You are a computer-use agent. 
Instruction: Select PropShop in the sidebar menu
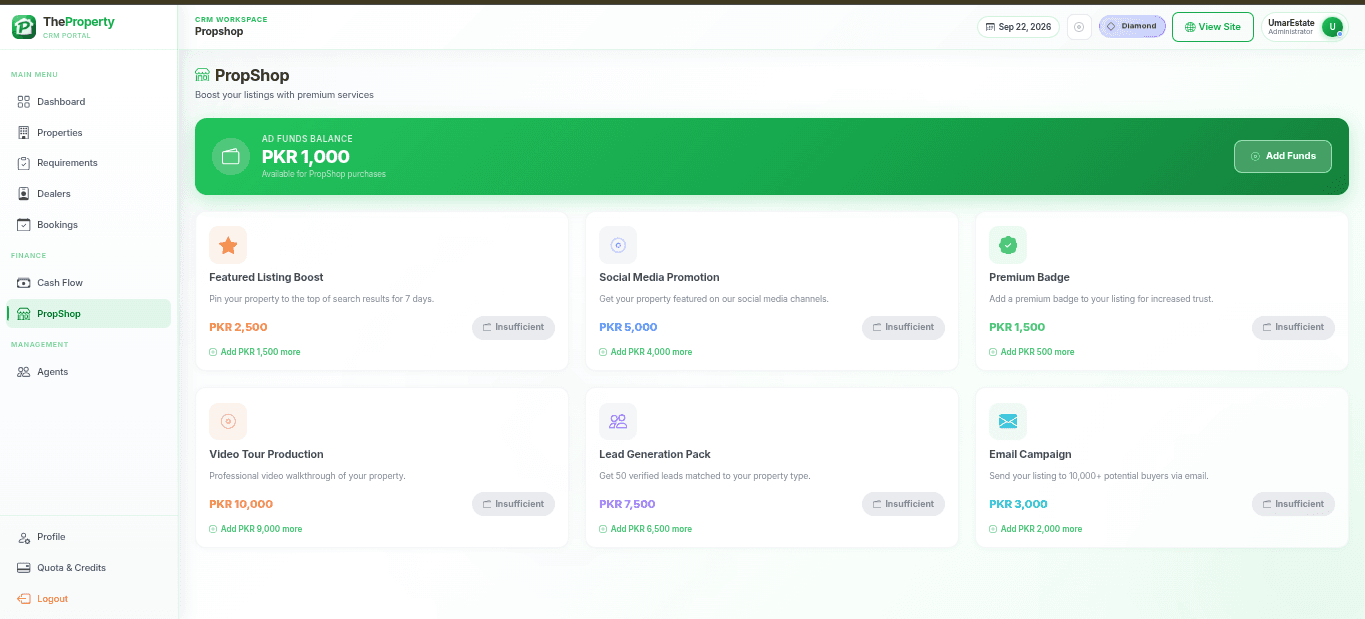89,314
